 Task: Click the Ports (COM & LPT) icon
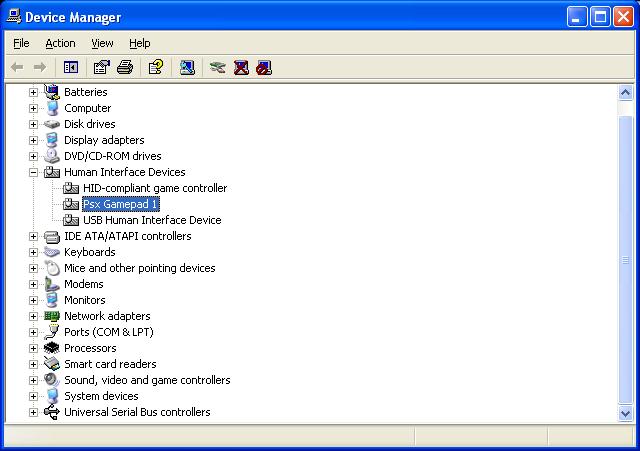[x=52, y=332]
